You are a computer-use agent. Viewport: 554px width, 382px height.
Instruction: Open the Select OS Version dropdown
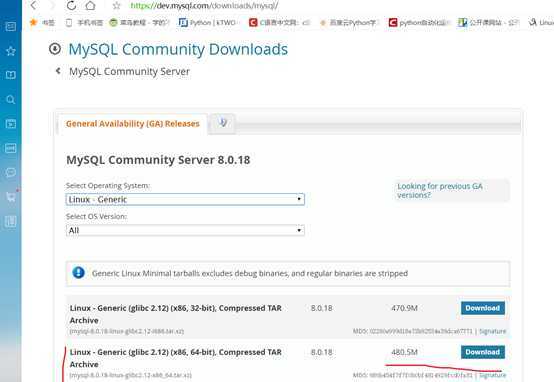coord(185,230)
